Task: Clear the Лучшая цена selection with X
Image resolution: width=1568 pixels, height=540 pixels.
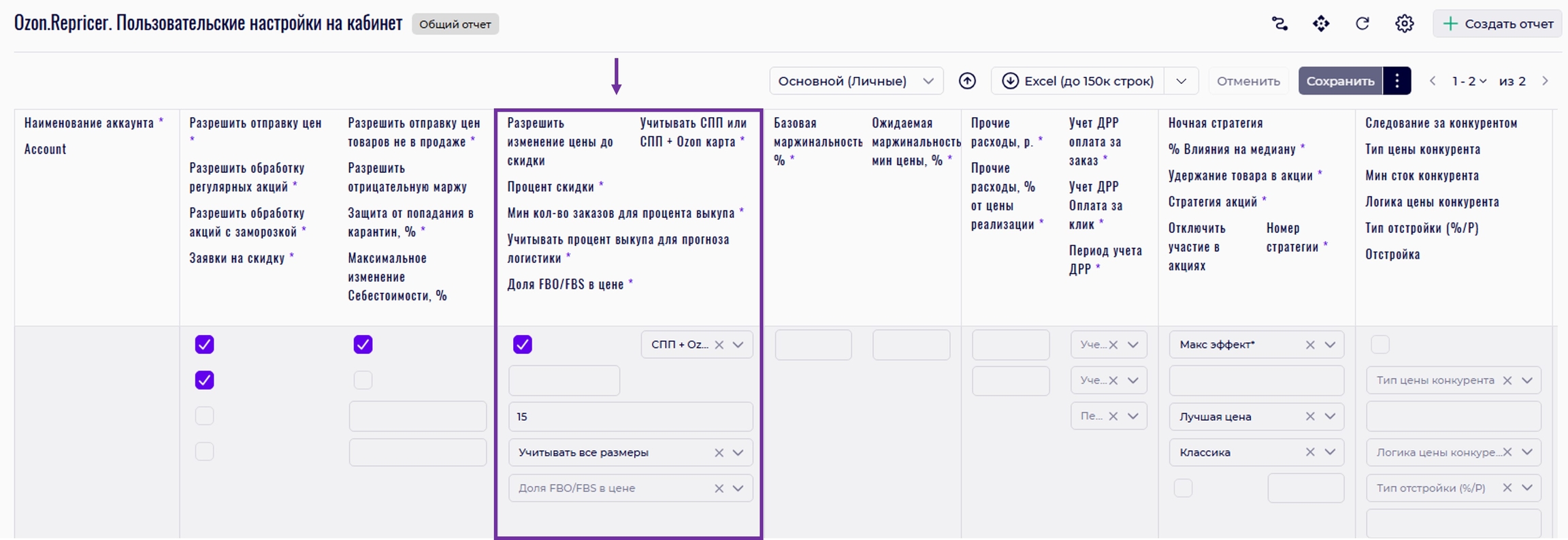Action: tap(1309, 417)
